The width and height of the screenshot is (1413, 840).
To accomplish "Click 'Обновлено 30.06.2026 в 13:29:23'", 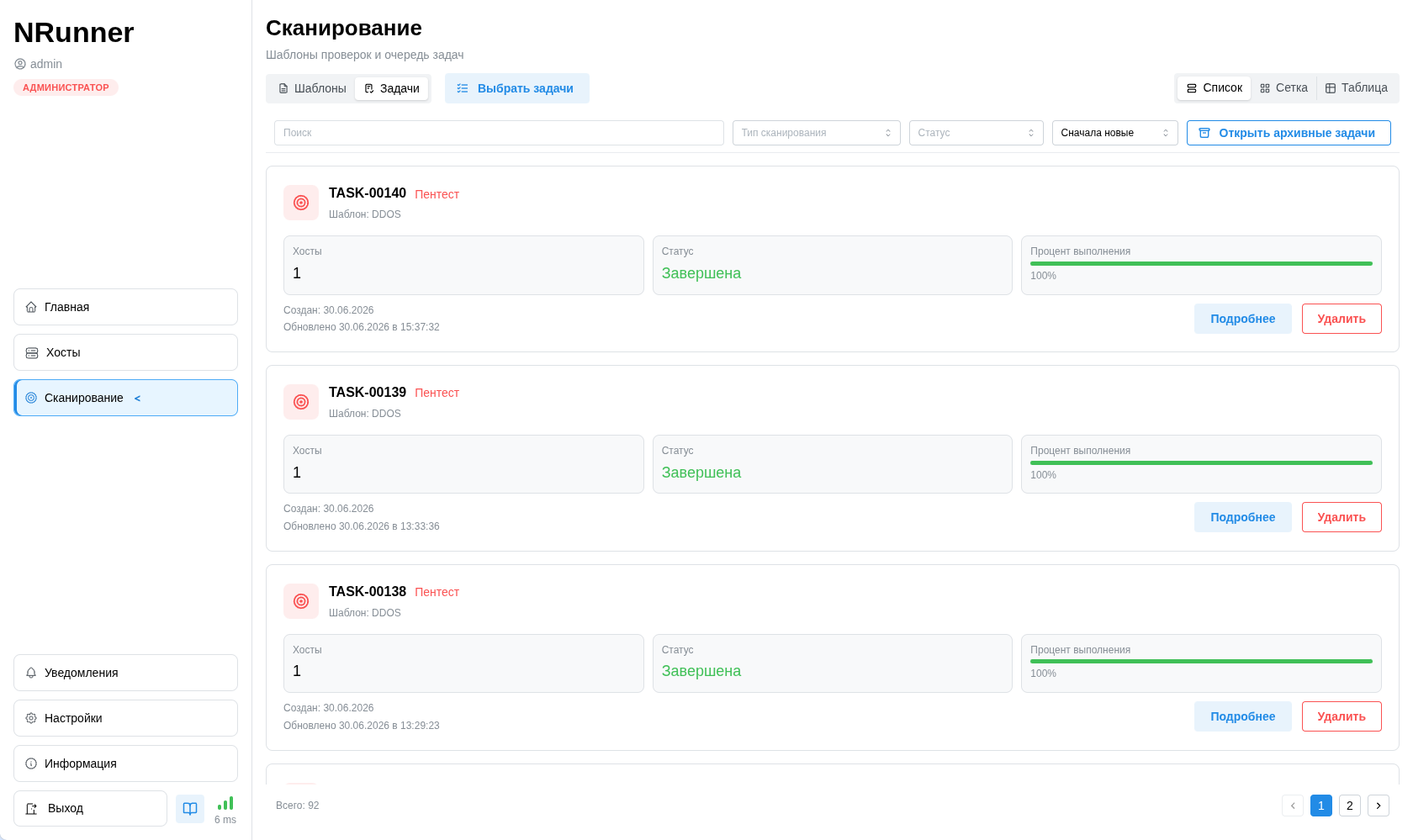I will (362, 726).
